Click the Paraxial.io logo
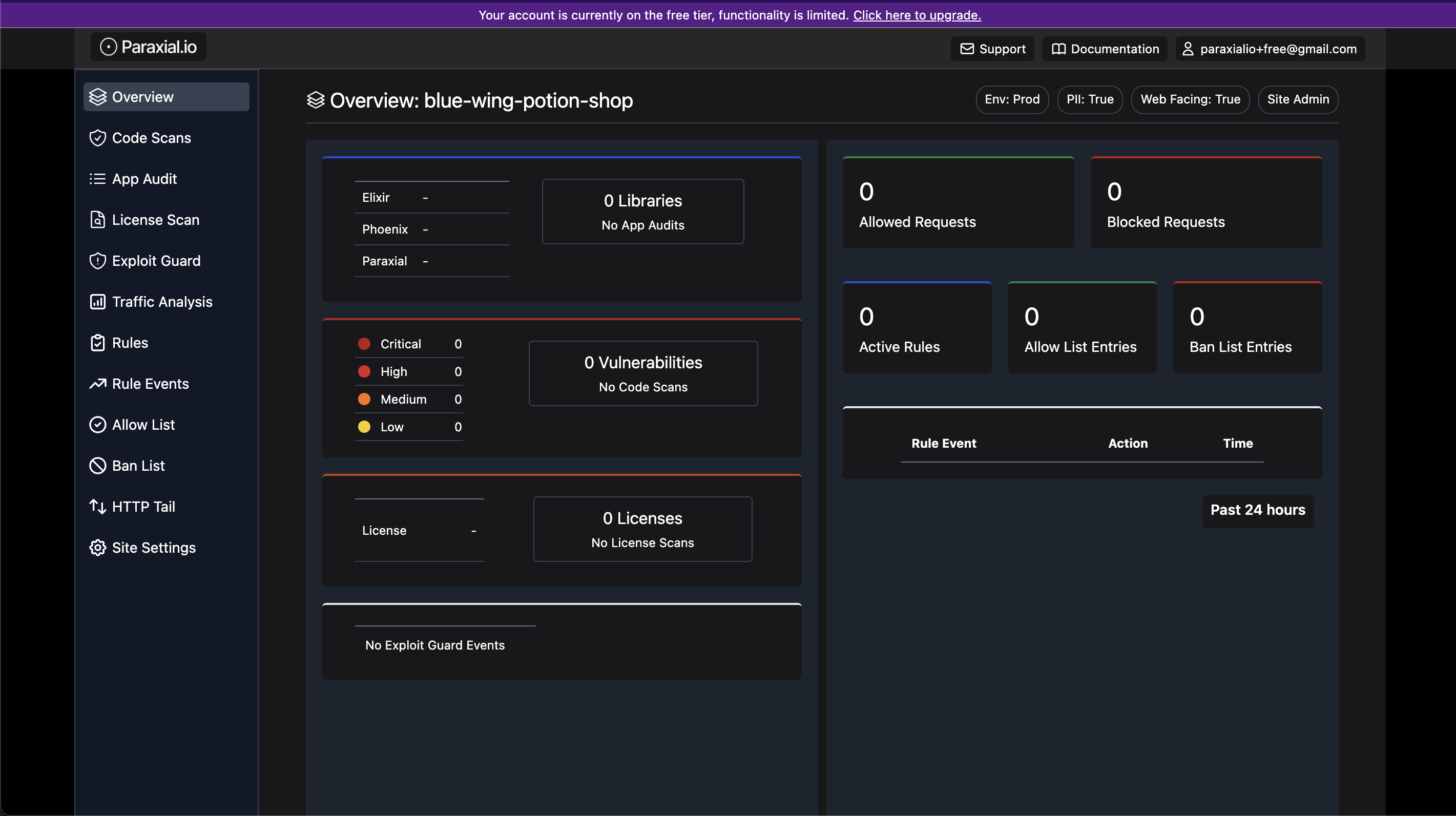This screenshot has width=1456, height=816. pyautogui.click(x=148, y=47)
